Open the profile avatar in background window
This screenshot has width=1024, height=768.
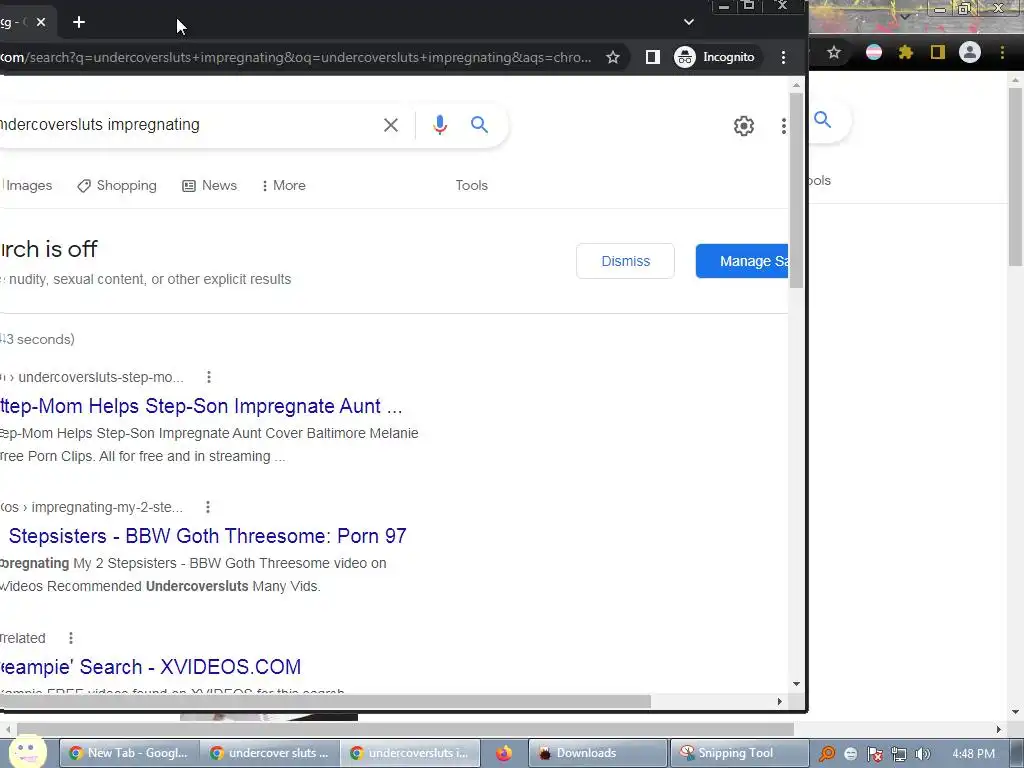point(970,52)
